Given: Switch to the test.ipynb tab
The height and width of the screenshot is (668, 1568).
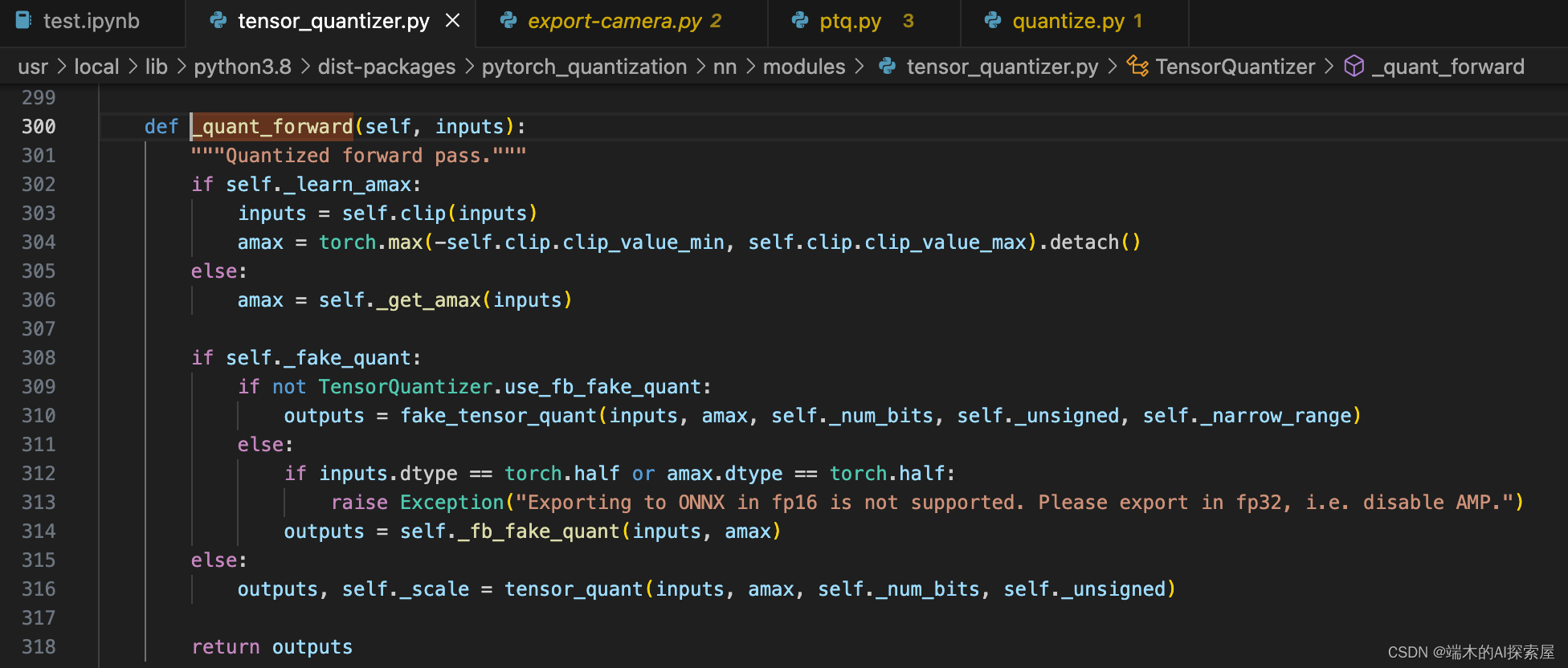Looking at the screenshot, I should click(x=91, y=21).
